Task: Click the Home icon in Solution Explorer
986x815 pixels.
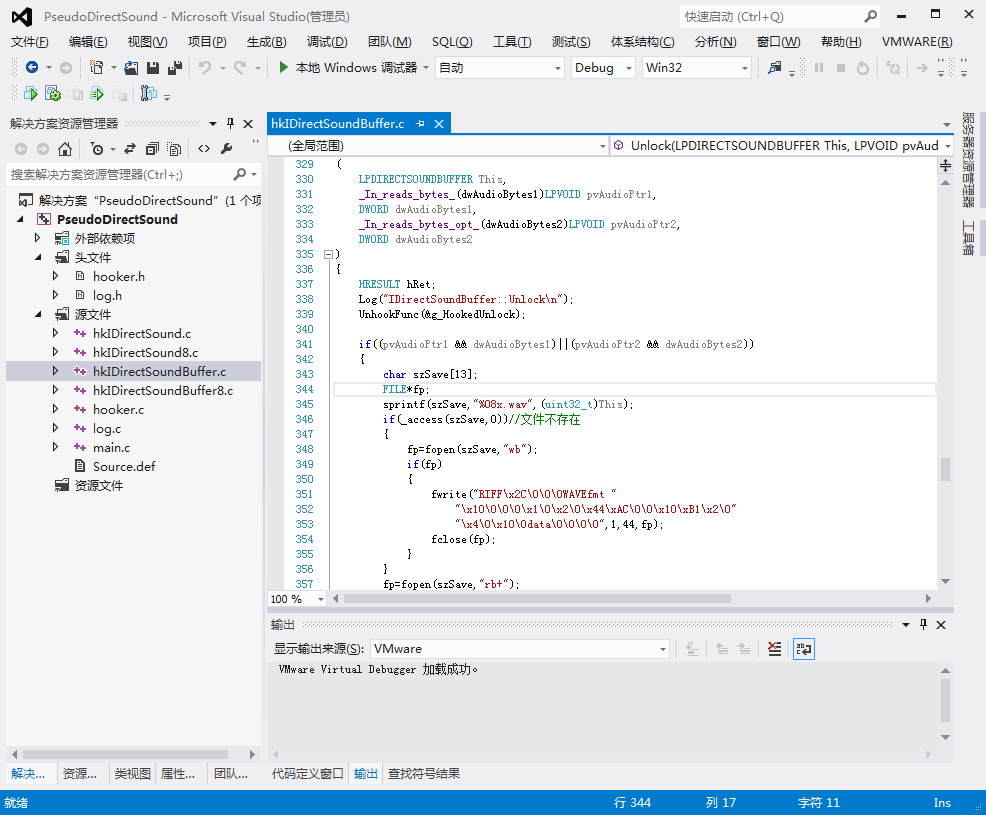Action: pos(65,149)
